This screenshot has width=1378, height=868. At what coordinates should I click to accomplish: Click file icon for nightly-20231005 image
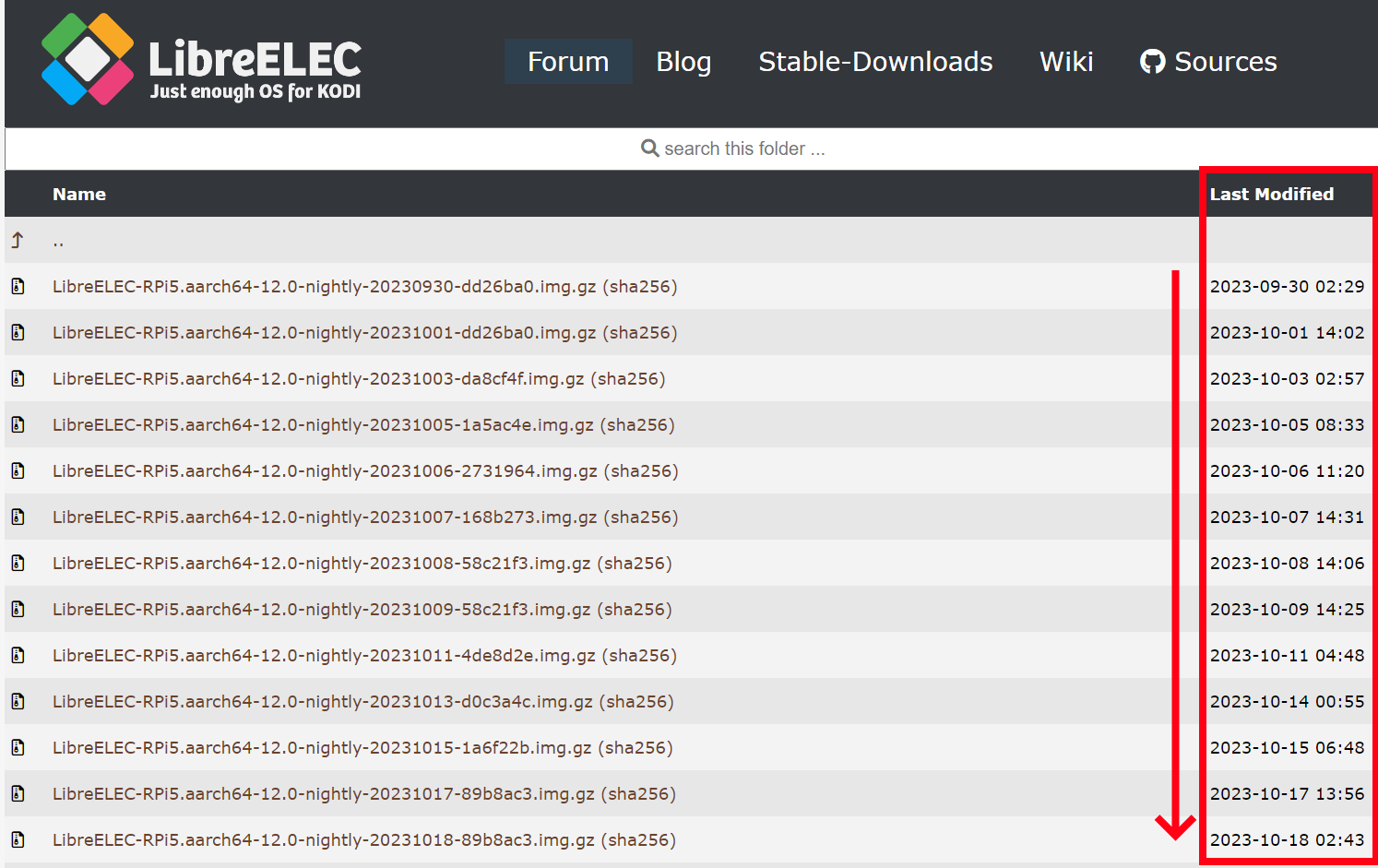(x=18, y=425)
